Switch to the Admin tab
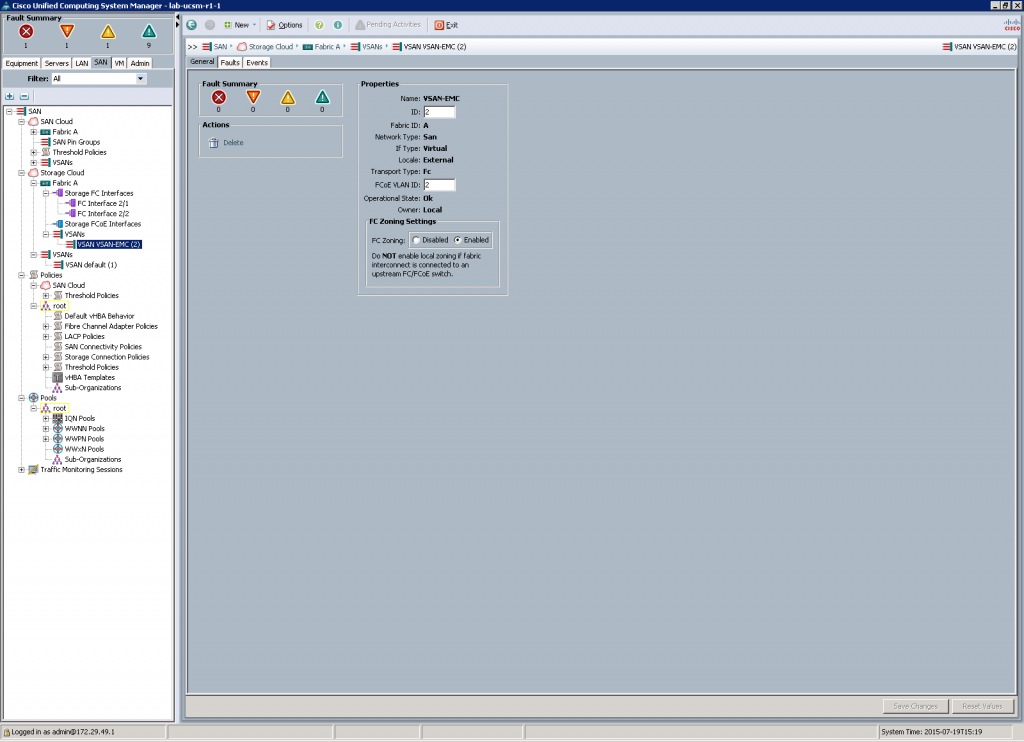1024x742 pixels. pos(140,63)
